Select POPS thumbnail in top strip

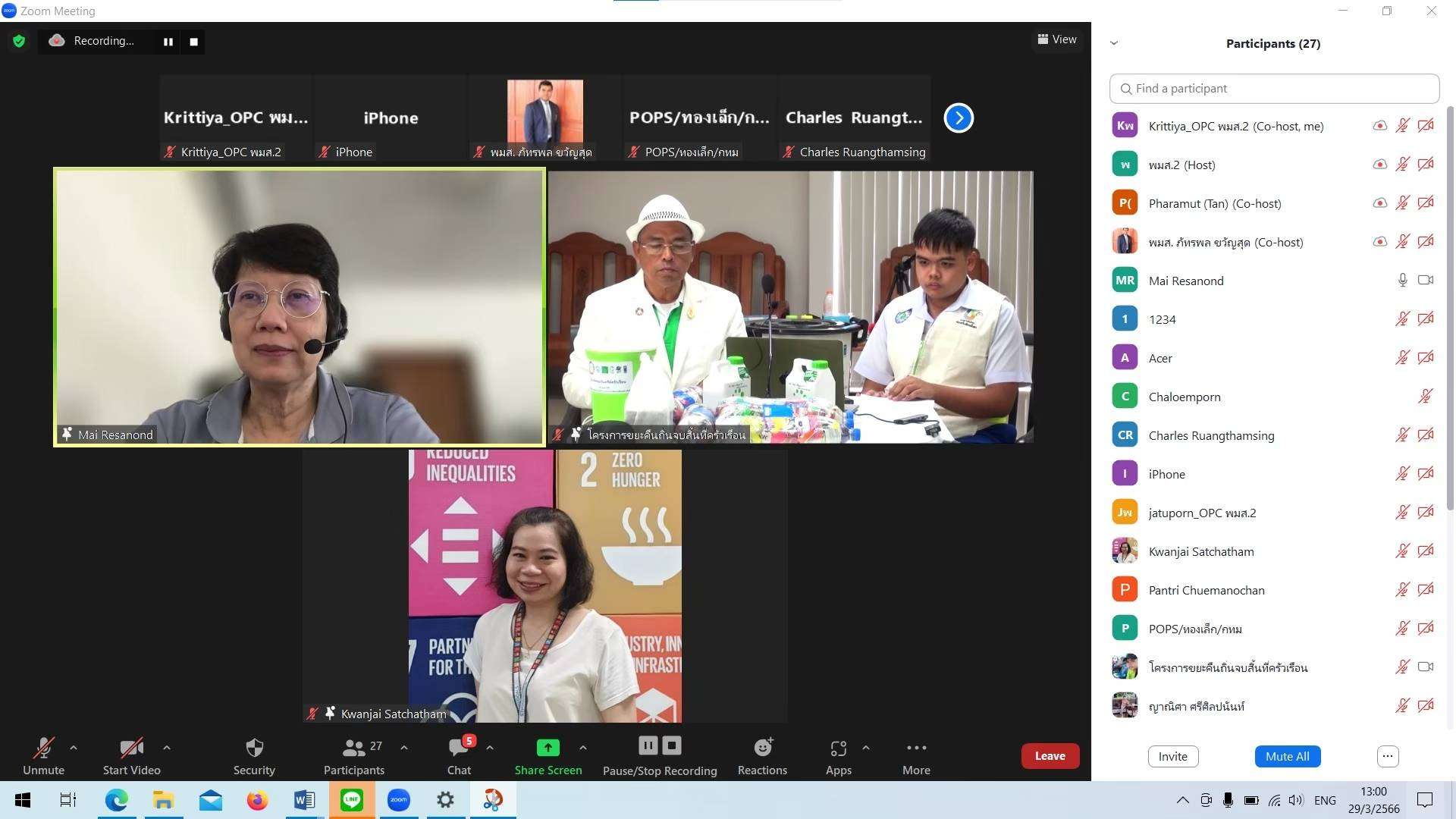(x=699, y=118)
